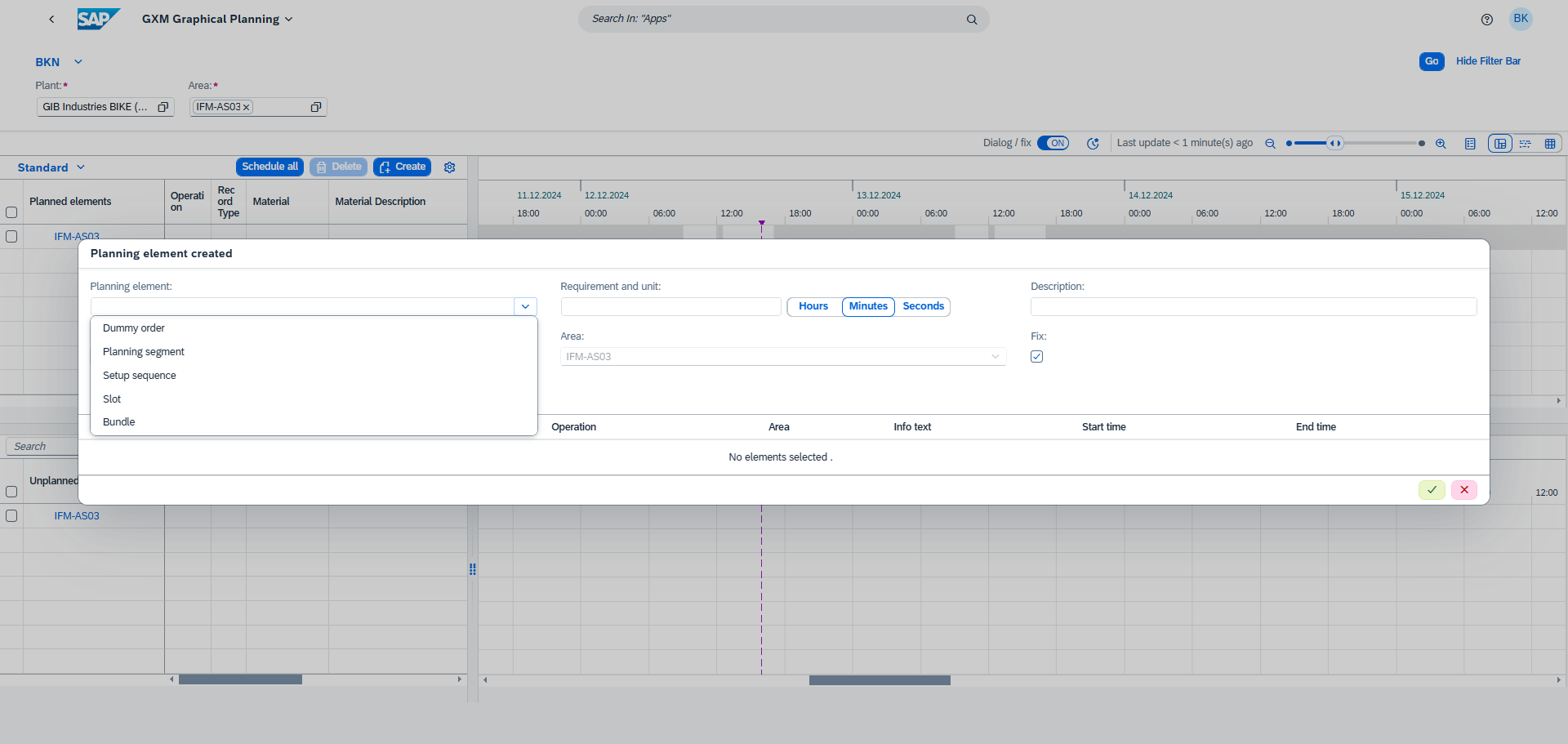Select Setup sequence from the list
This screenshot has height=744, width=1568.
tap(139, 375)
